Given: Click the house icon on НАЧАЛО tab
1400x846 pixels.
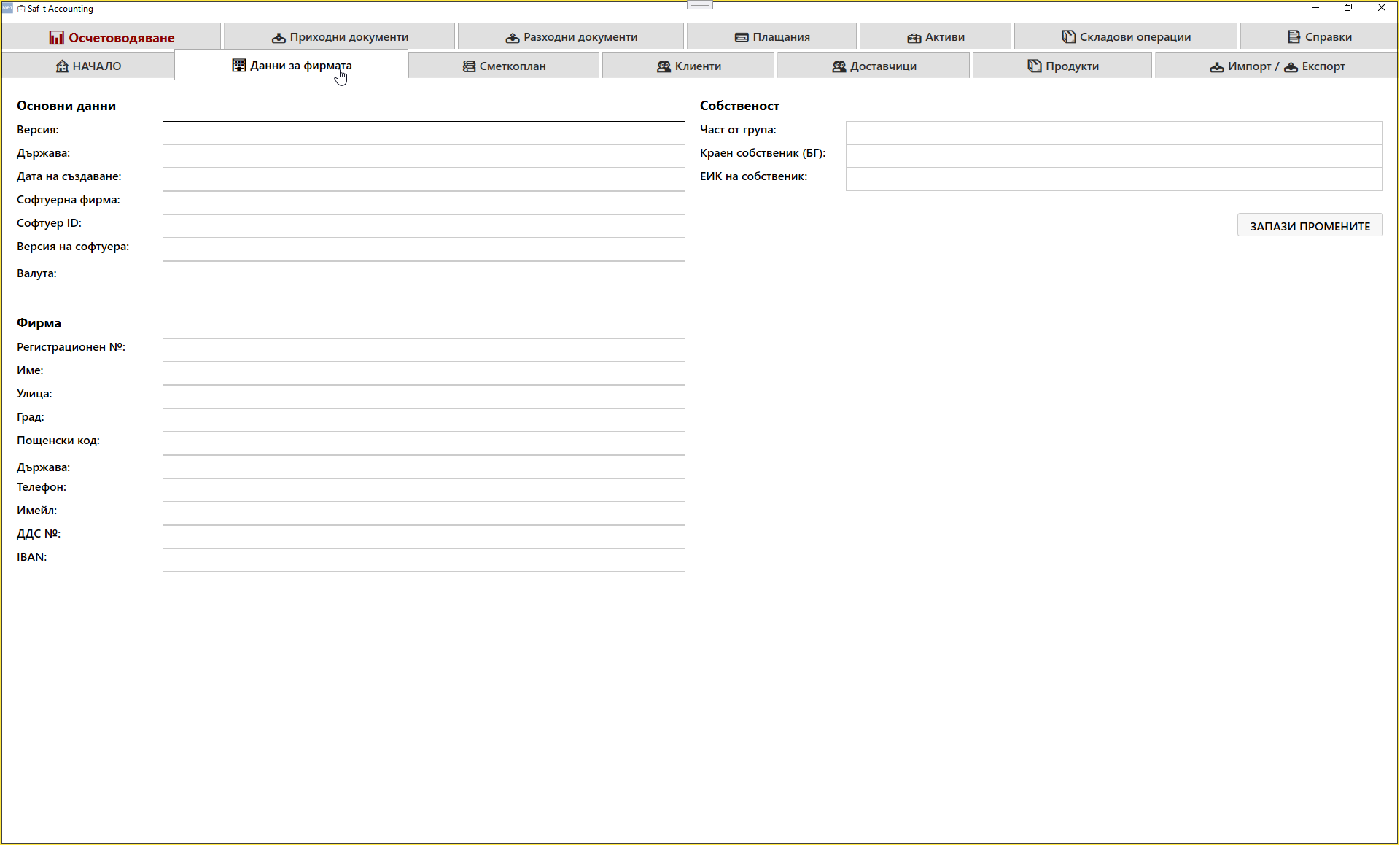Looking at the screenshot, I should click(x=62, y=66).
